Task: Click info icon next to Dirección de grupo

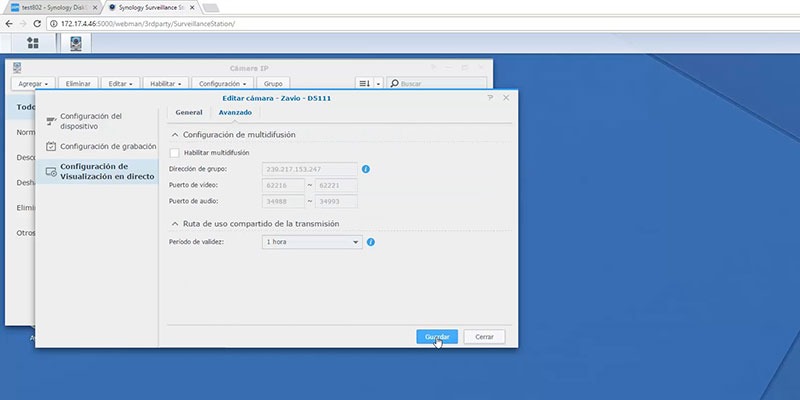Action: pyautogui.click(x=366, y=169)
